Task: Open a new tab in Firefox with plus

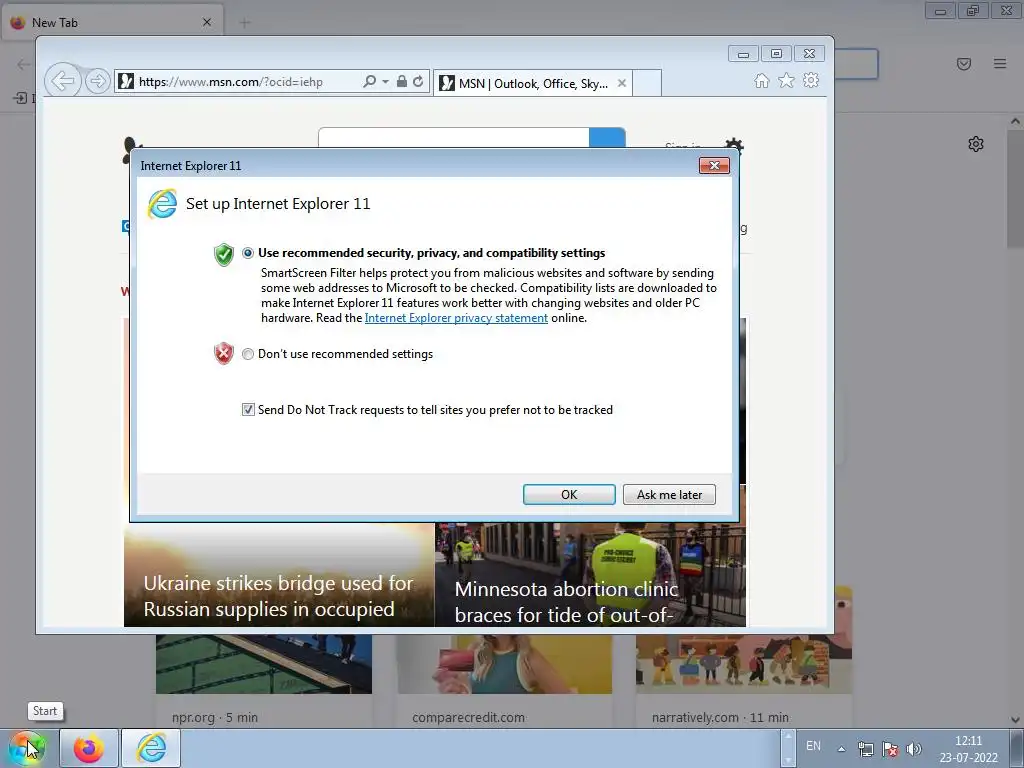Action: point(245,23)
